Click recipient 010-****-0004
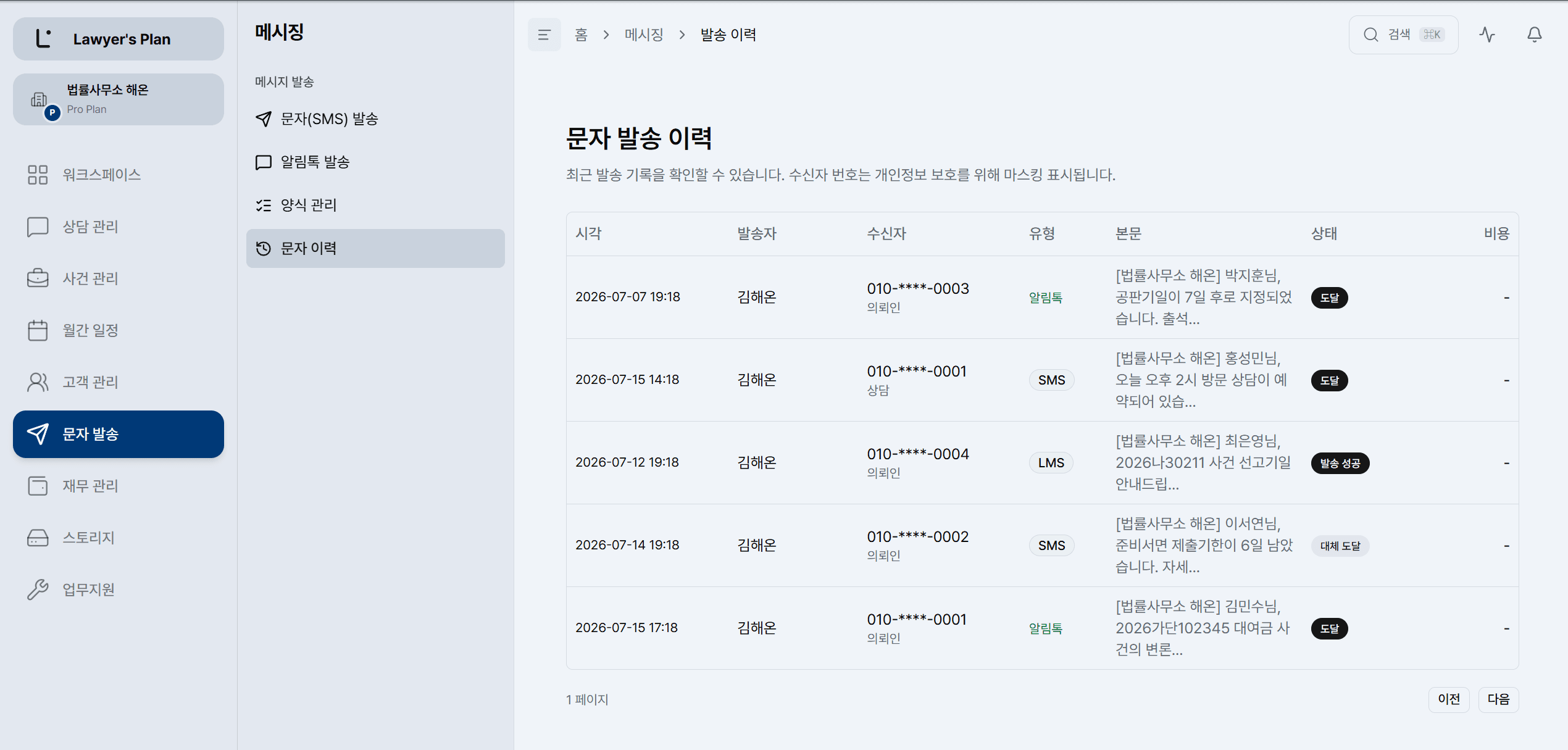The height and width of the screenshot is (750, 1568). [x=918, y=454]
